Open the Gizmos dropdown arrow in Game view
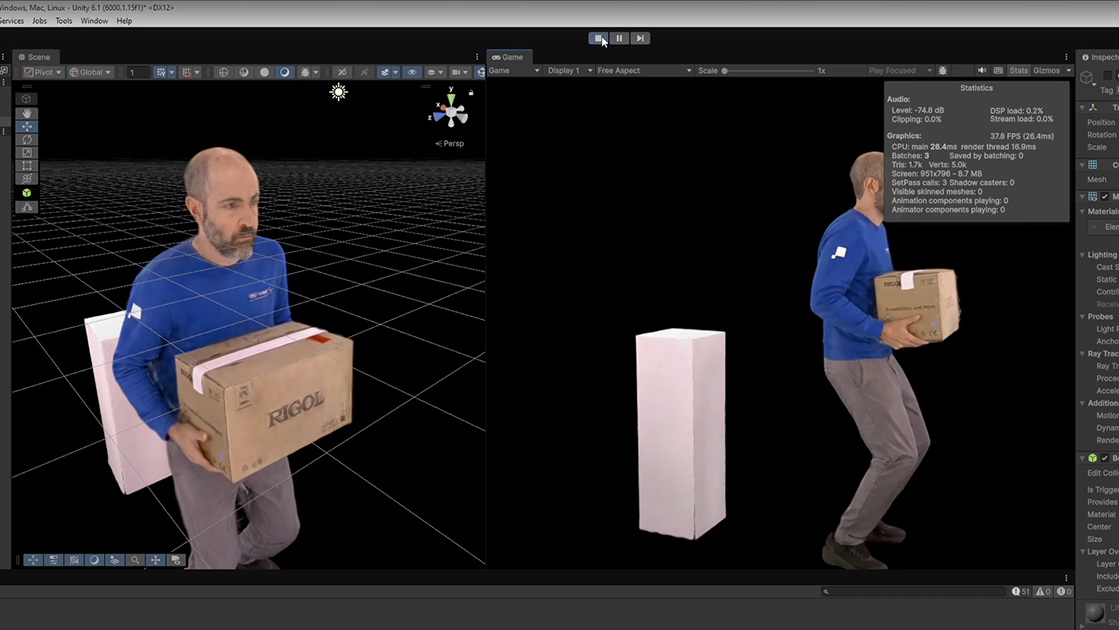Image resolution: width=1119 pixels, height=630 pixels. pyautogui.click(x=1068, y=71)
